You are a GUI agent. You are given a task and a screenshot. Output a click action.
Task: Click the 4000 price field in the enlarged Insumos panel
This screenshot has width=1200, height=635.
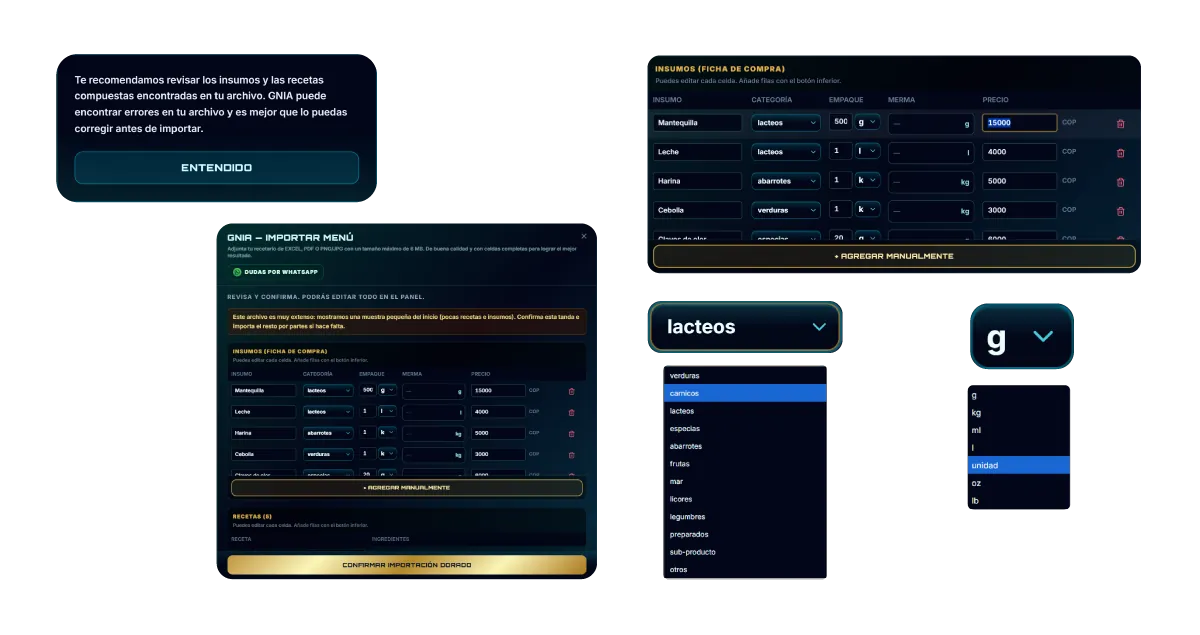tap(1019, 152)
